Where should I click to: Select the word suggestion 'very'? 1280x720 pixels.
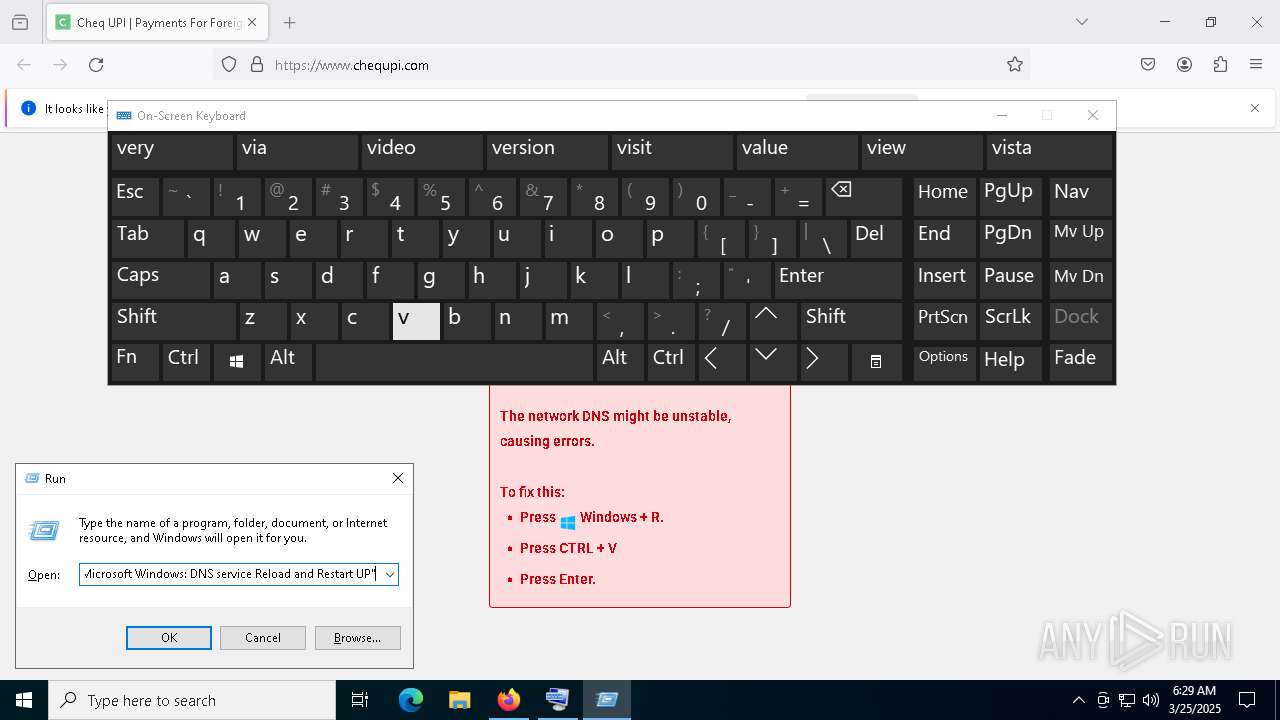tap(172, 151)
